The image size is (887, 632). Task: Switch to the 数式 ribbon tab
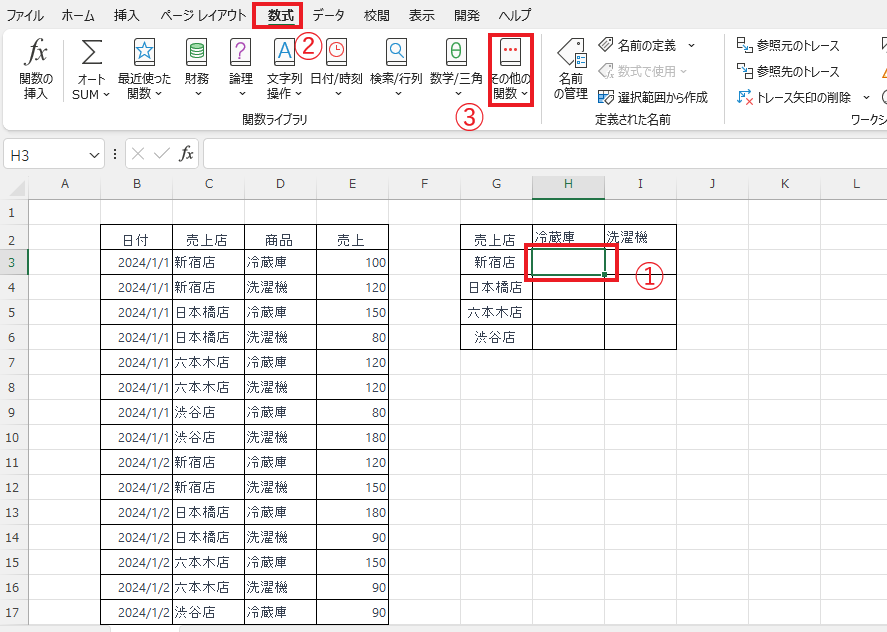point(280,15)
